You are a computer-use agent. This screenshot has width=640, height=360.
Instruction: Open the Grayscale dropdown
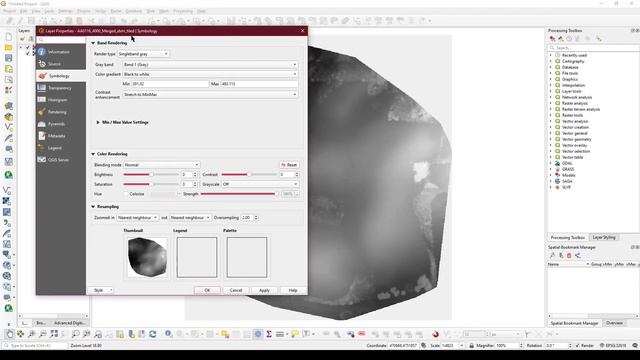(x=260, y=184)
